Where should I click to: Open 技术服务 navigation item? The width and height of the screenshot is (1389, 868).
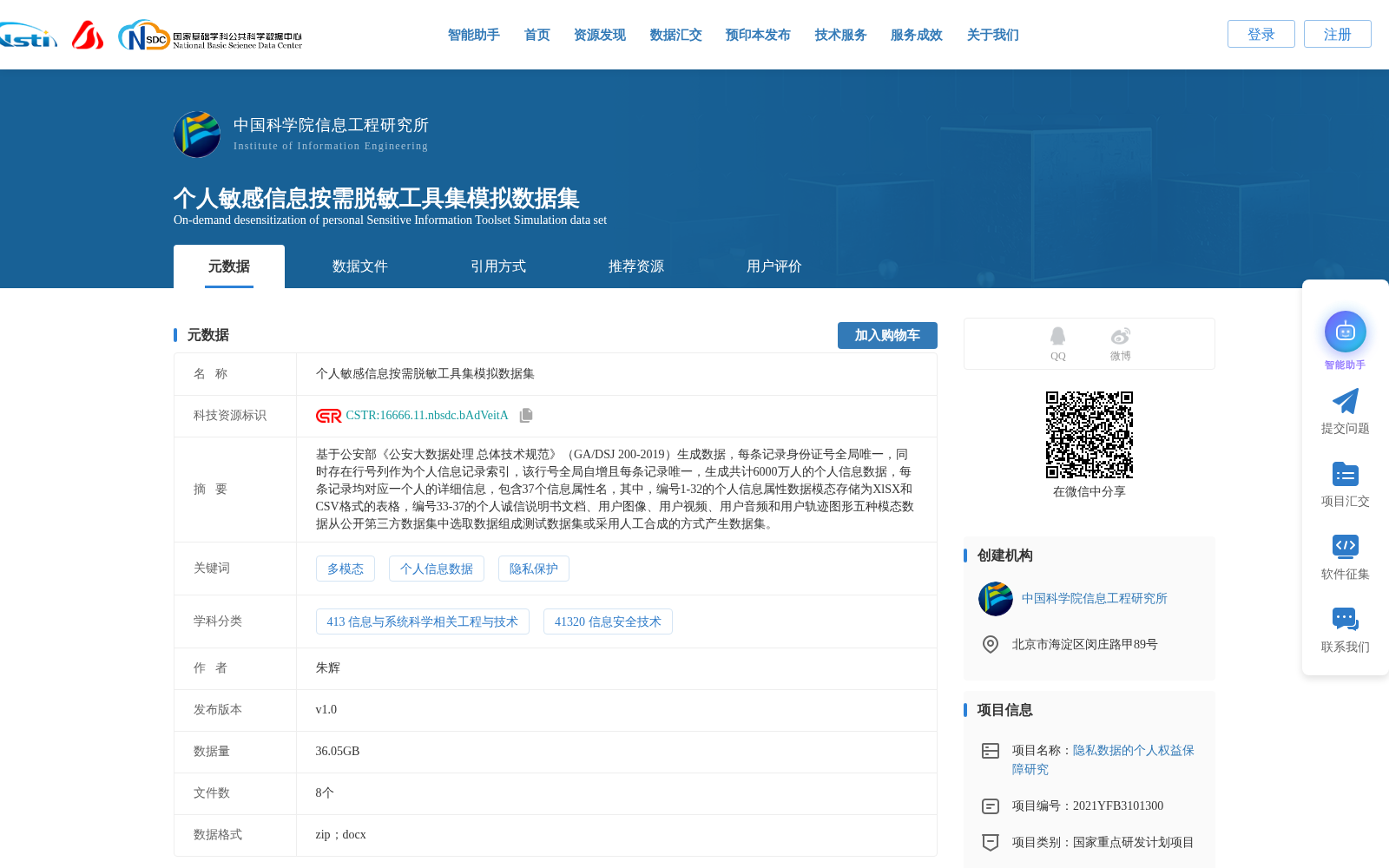pyautogui.click(x=841, y=35)
